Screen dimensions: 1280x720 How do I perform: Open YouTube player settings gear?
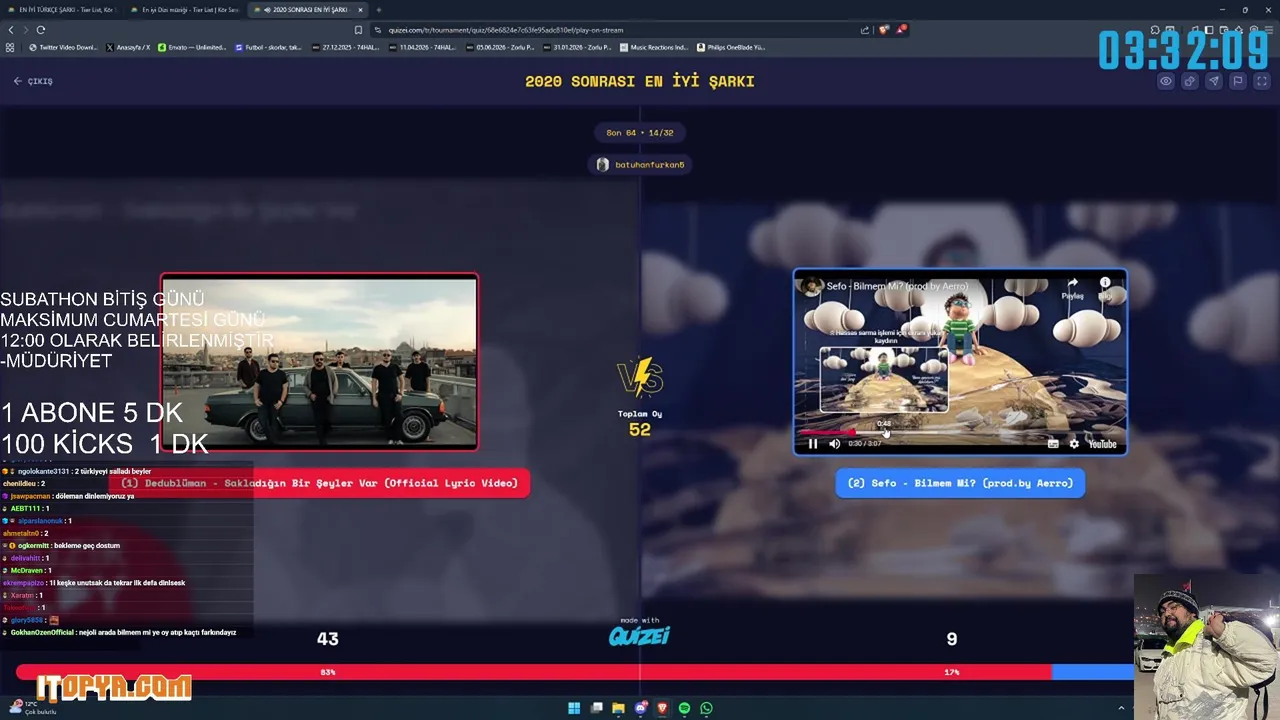(1074, 444)
